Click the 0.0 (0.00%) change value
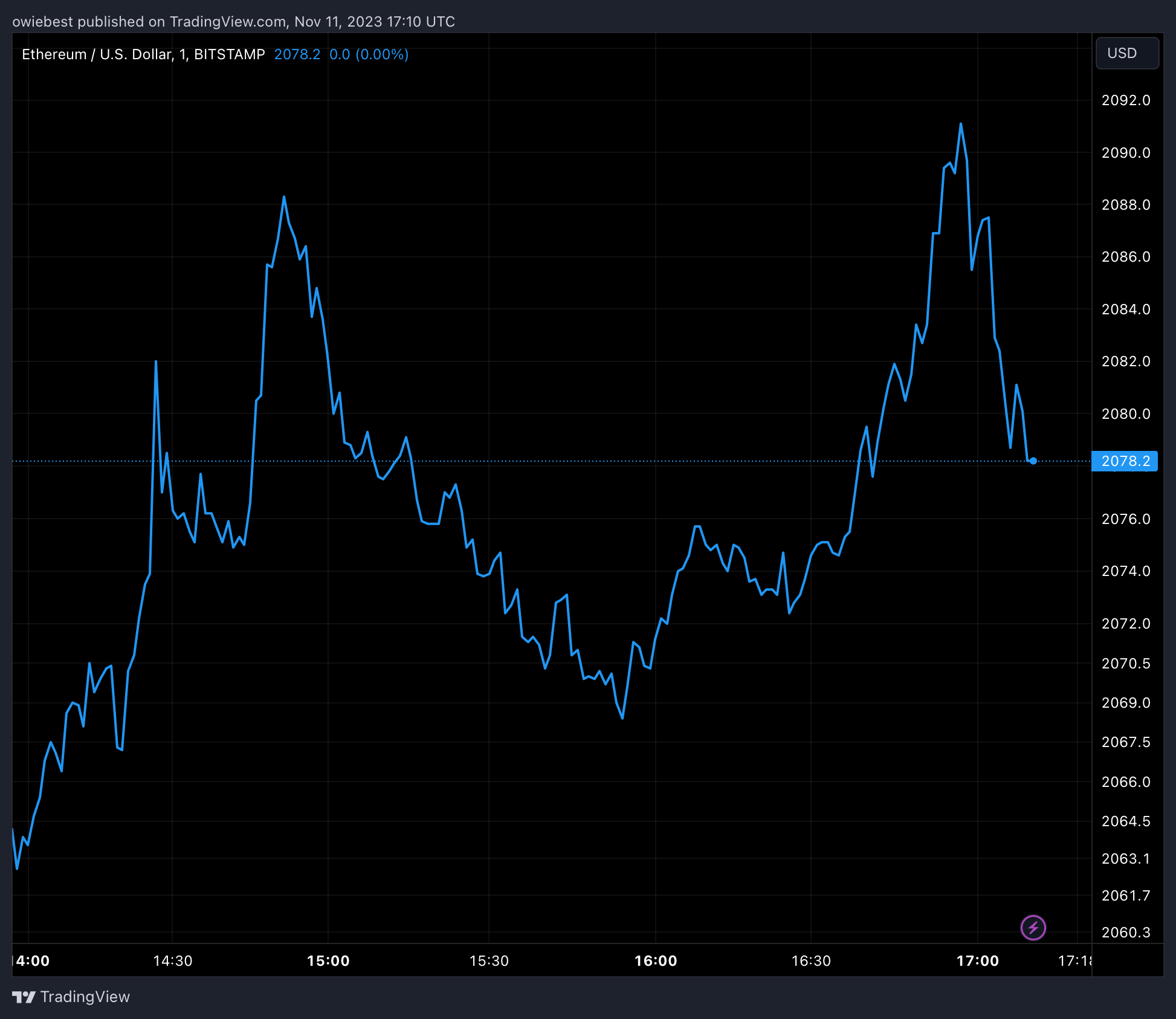This screenshot has width=1176, height=1019. [x=369, y=54]
